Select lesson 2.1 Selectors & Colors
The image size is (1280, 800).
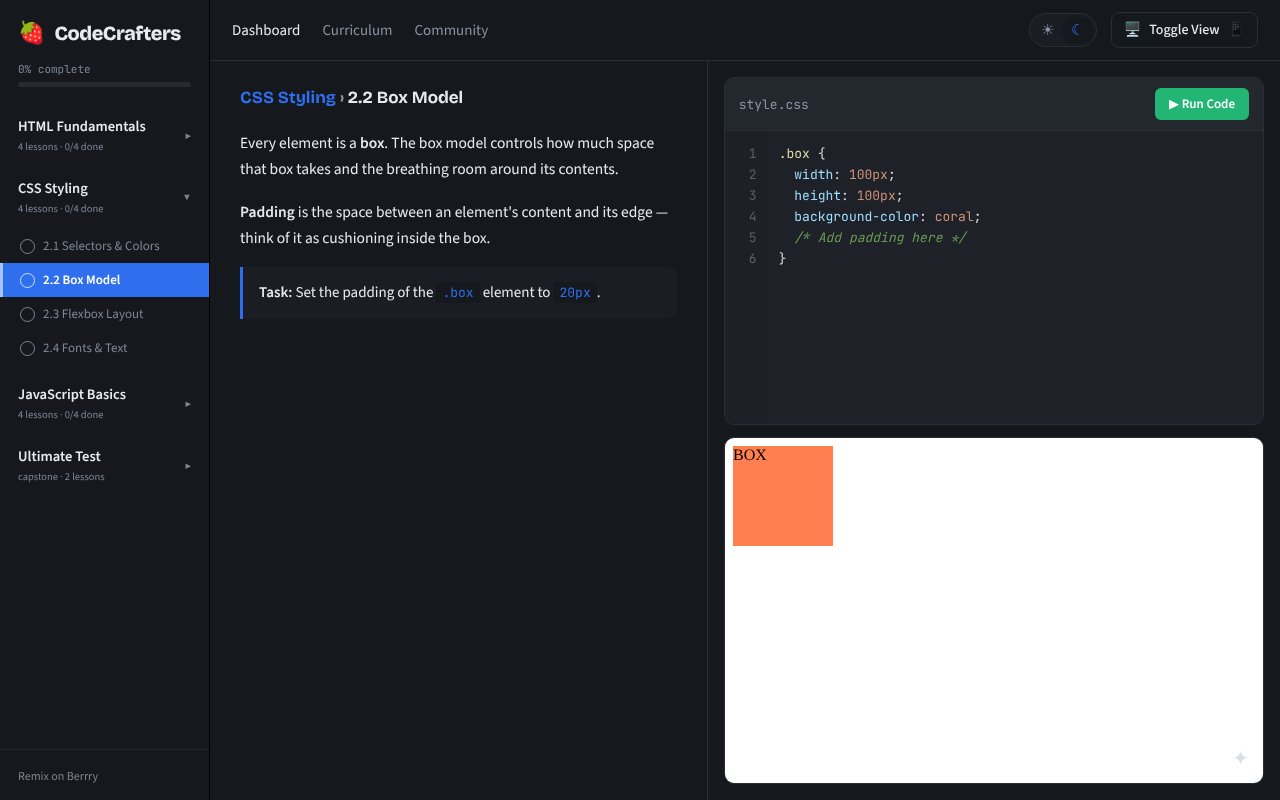(104, 246)
